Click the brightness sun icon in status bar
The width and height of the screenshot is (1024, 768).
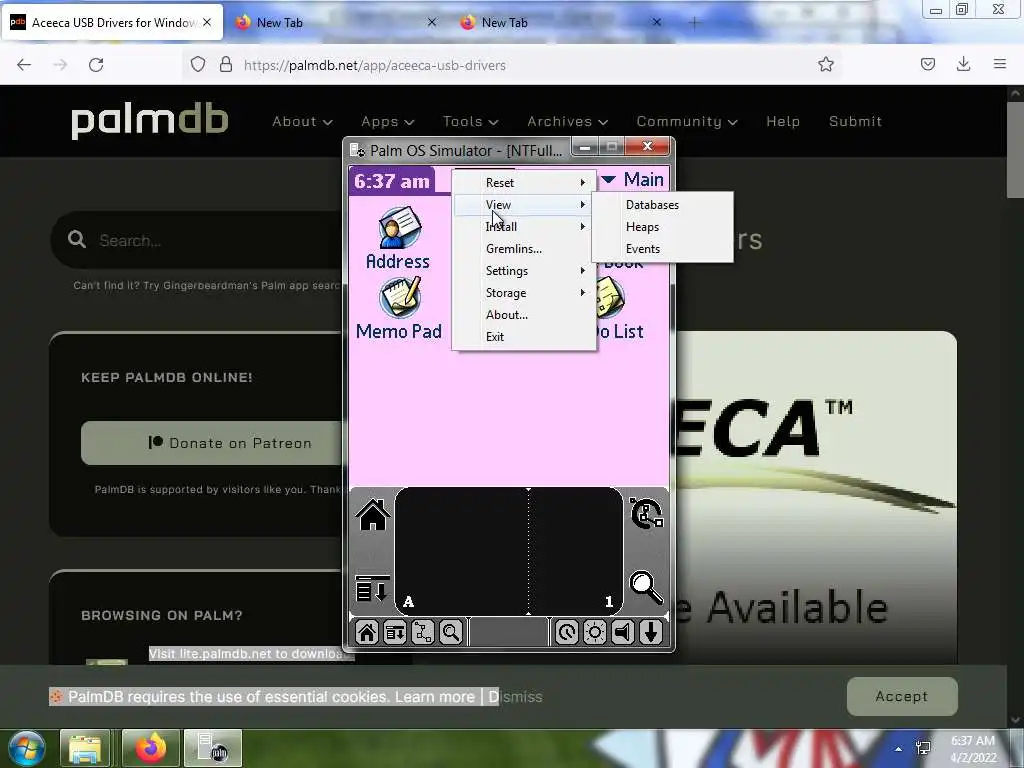pyautogui.click(x=595, y=632)
